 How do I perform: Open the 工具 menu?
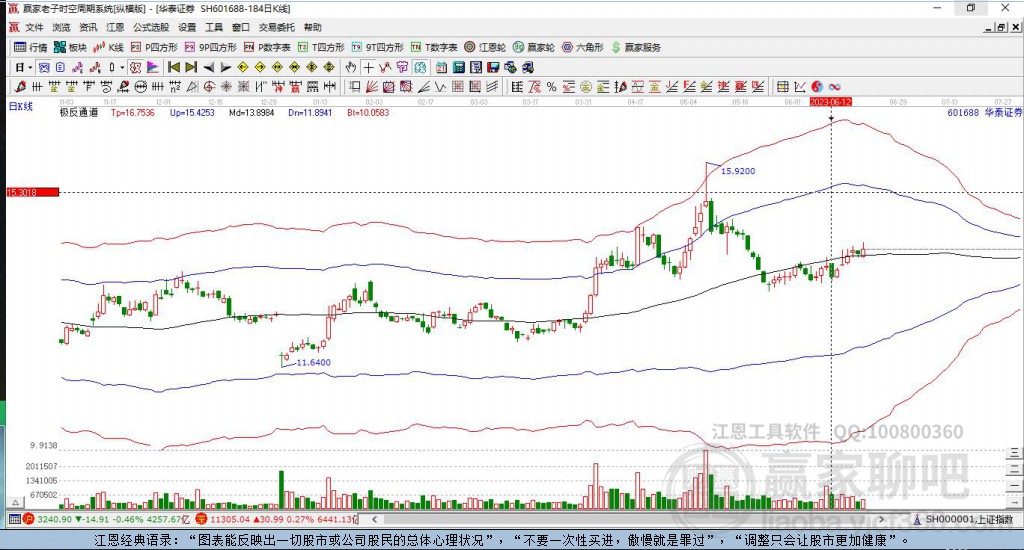point(214,27)
